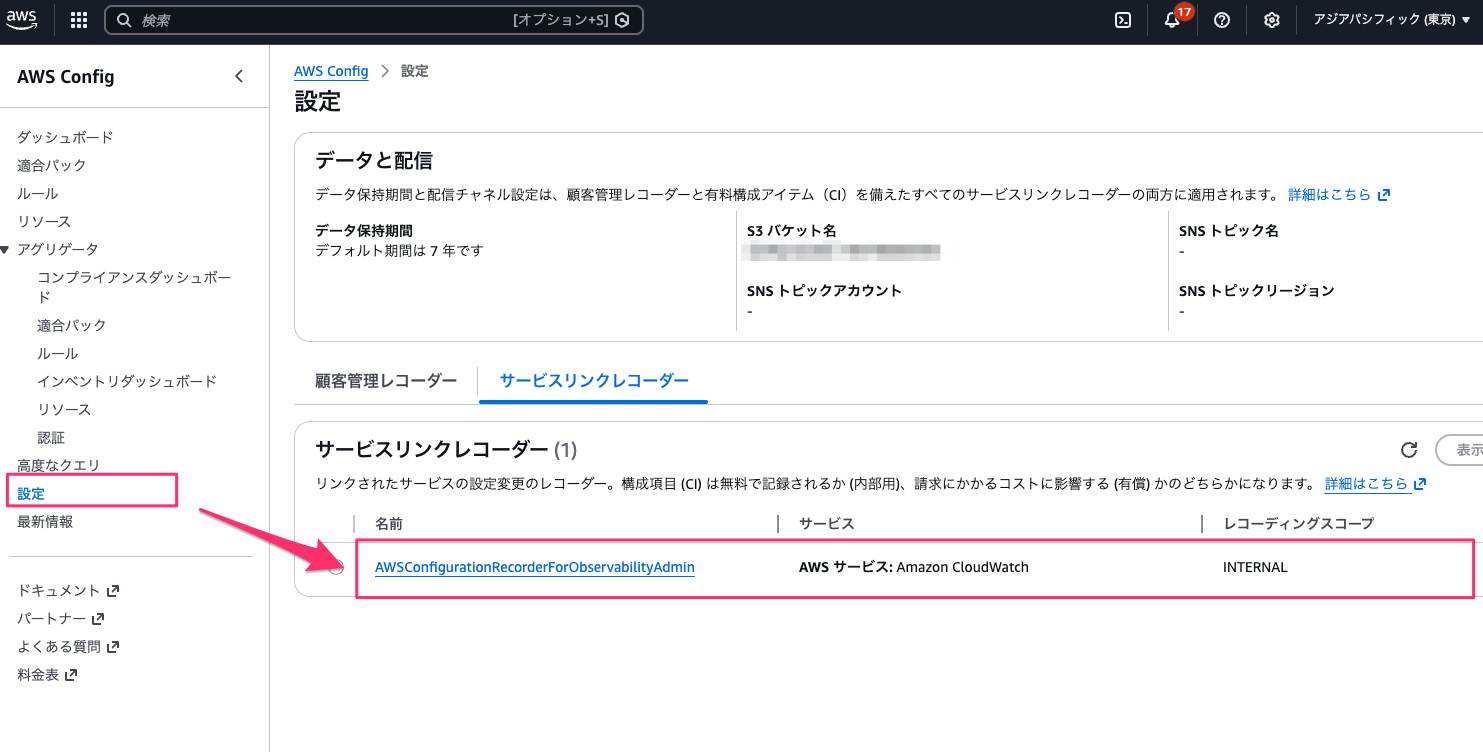Open the AWS Config breadcrumb link
Image resolution: width=1483 pixels, height=752 pixels.
tap(331, 70)
